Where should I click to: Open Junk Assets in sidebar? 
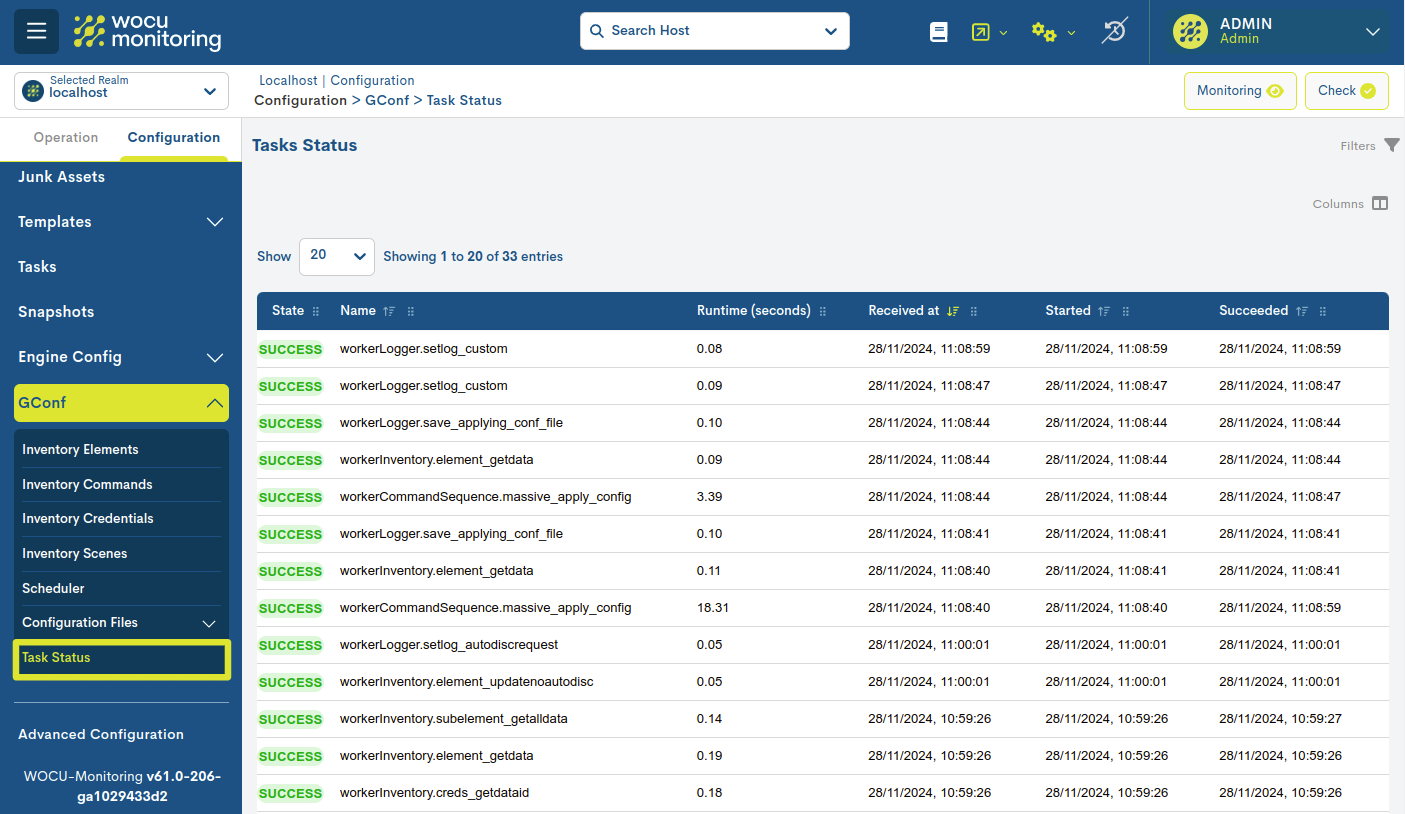(61, 177)
